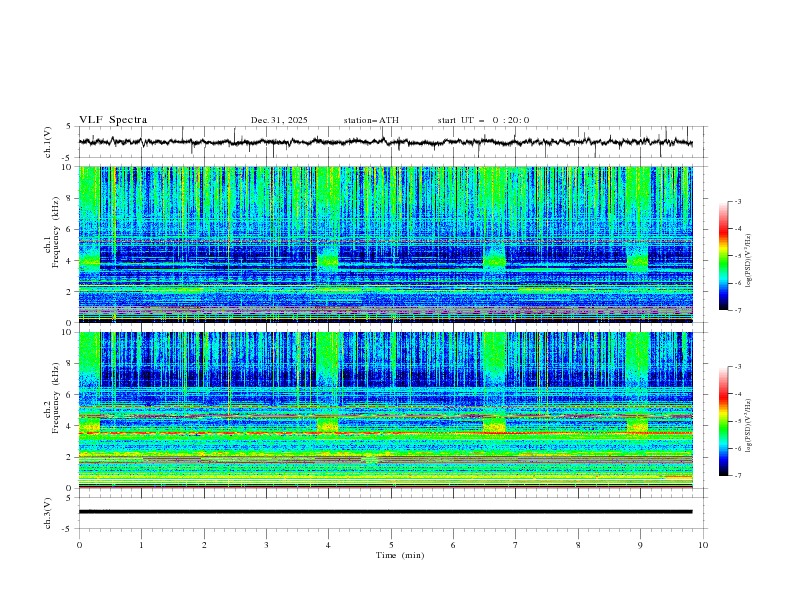Click the "VLF Spectra" plot title
This screenshot has height=612, width=792.
click(x=113, y=120)
